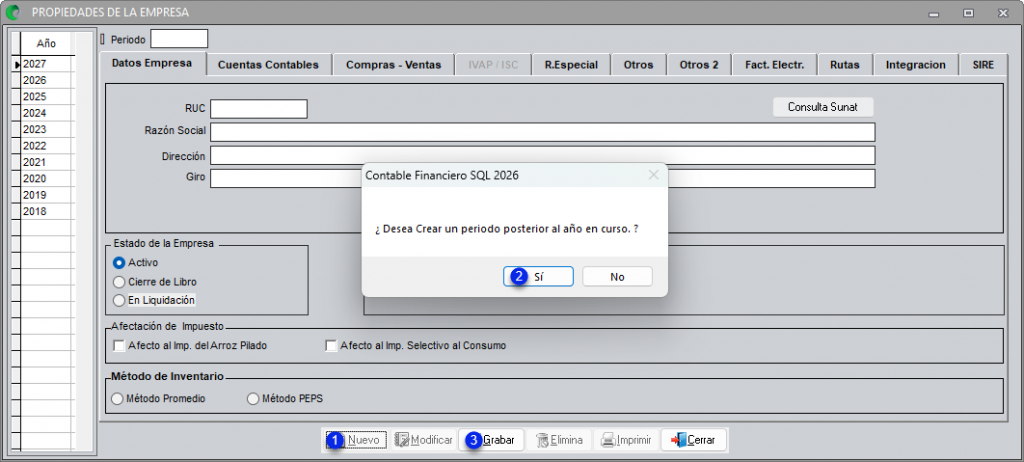The width and height of the screenshot is (1024, 462).
Task: Select year 2020 in the list
Action: click(47, 178)
